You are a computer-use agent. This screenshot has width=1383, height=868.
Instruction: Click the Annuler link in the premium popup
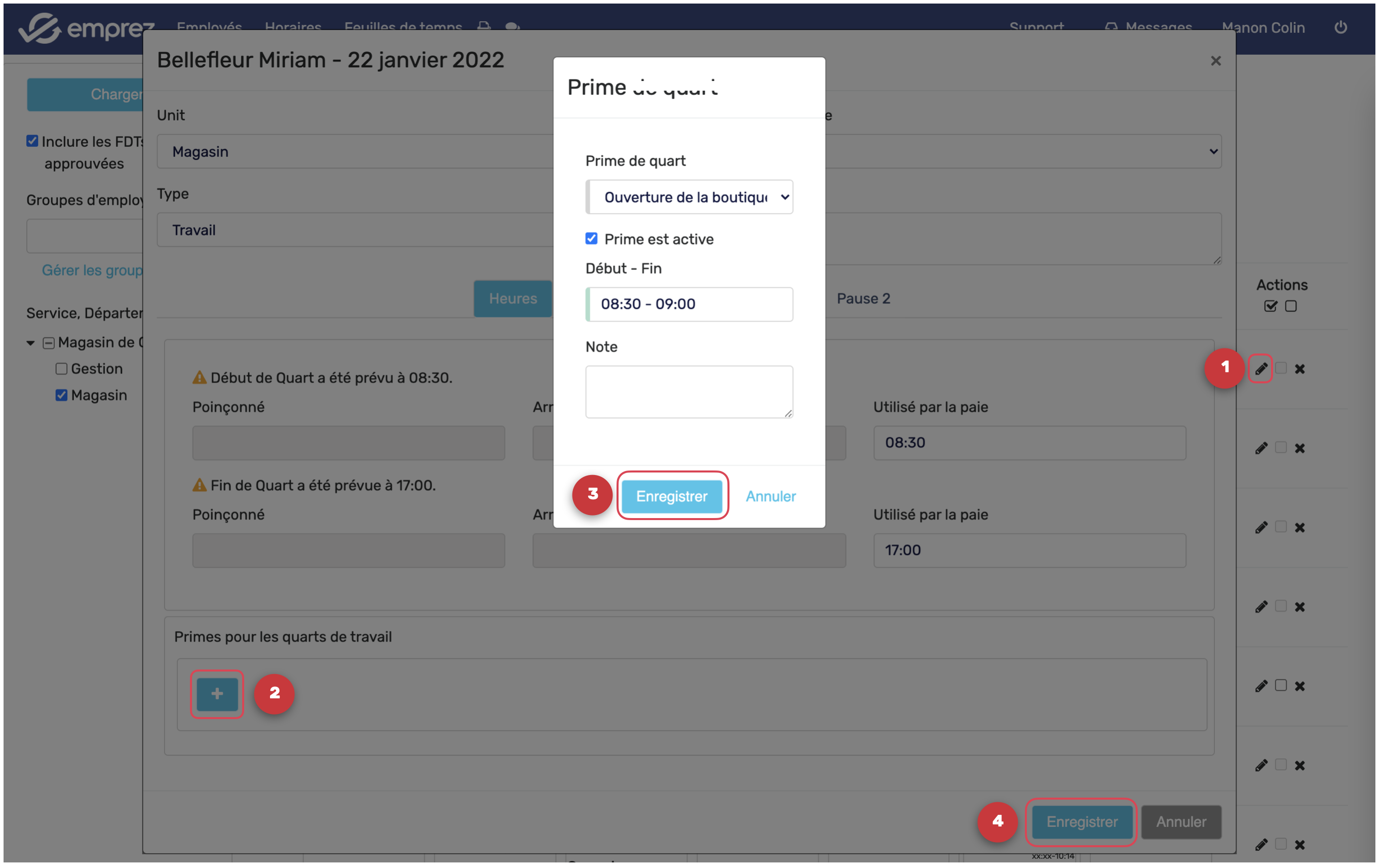click(770, 496)
